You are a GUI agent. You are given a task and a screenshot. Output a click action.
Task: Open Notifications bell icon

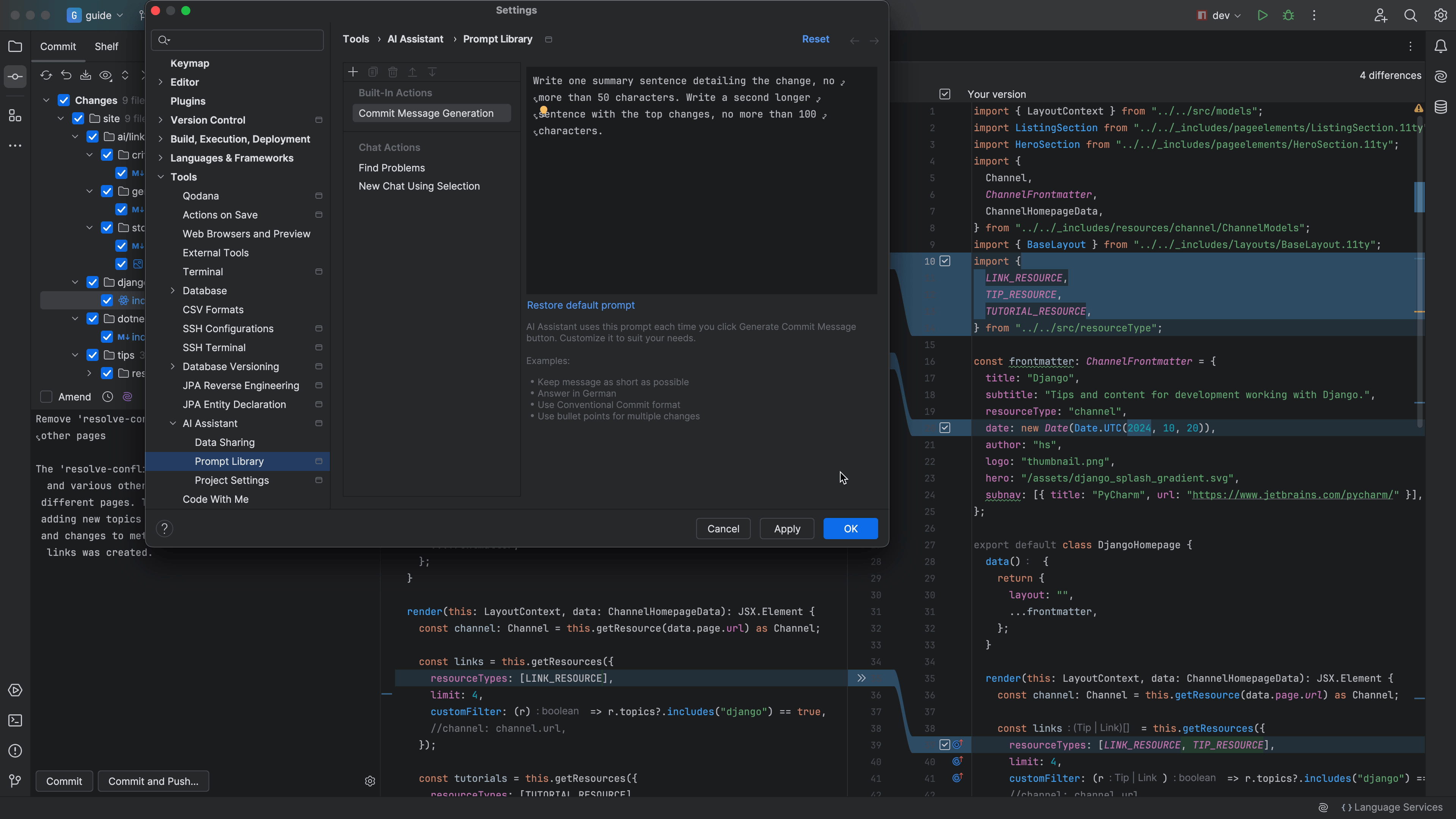1440,46
